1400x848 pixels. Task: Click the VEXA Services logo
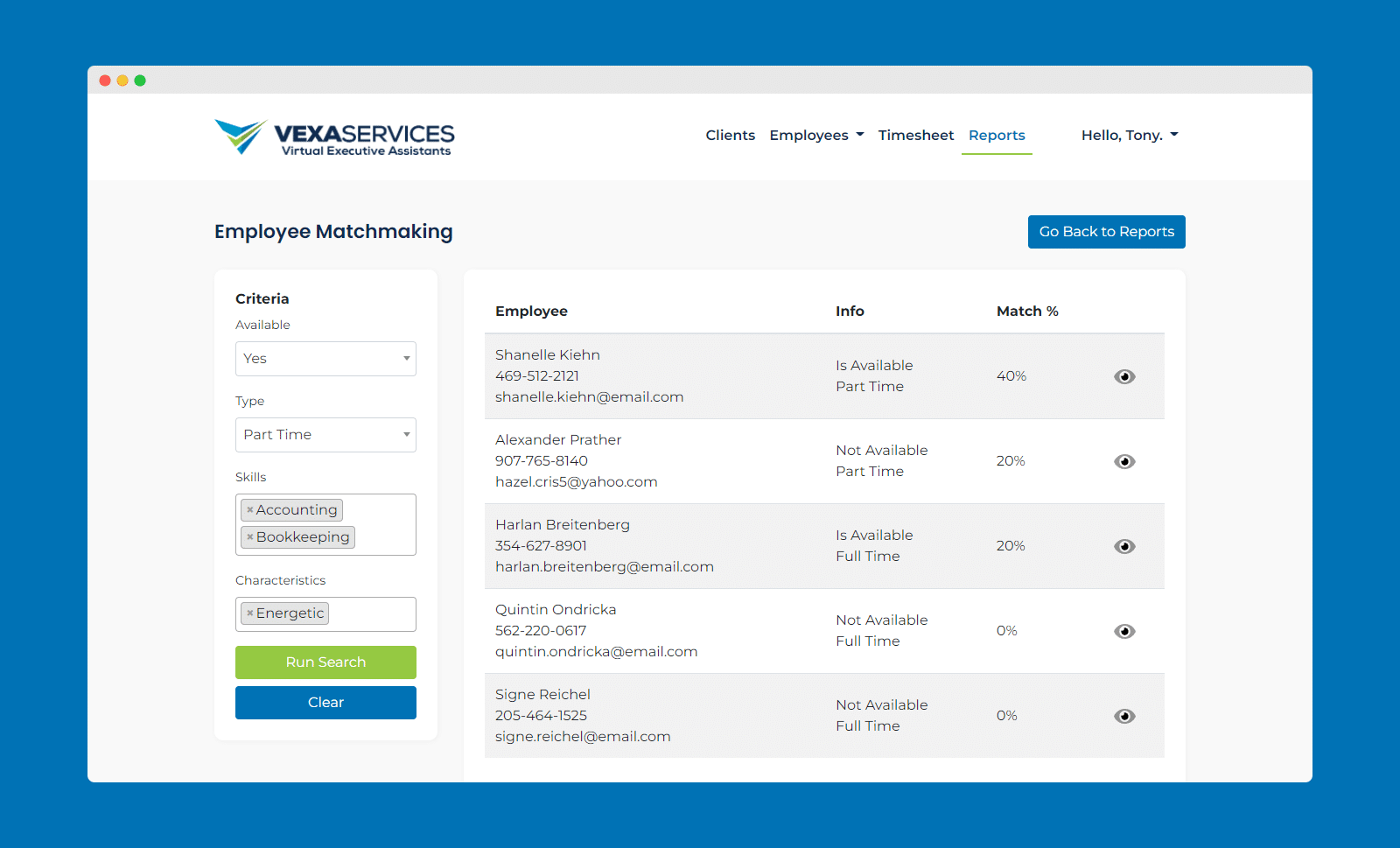334,137
